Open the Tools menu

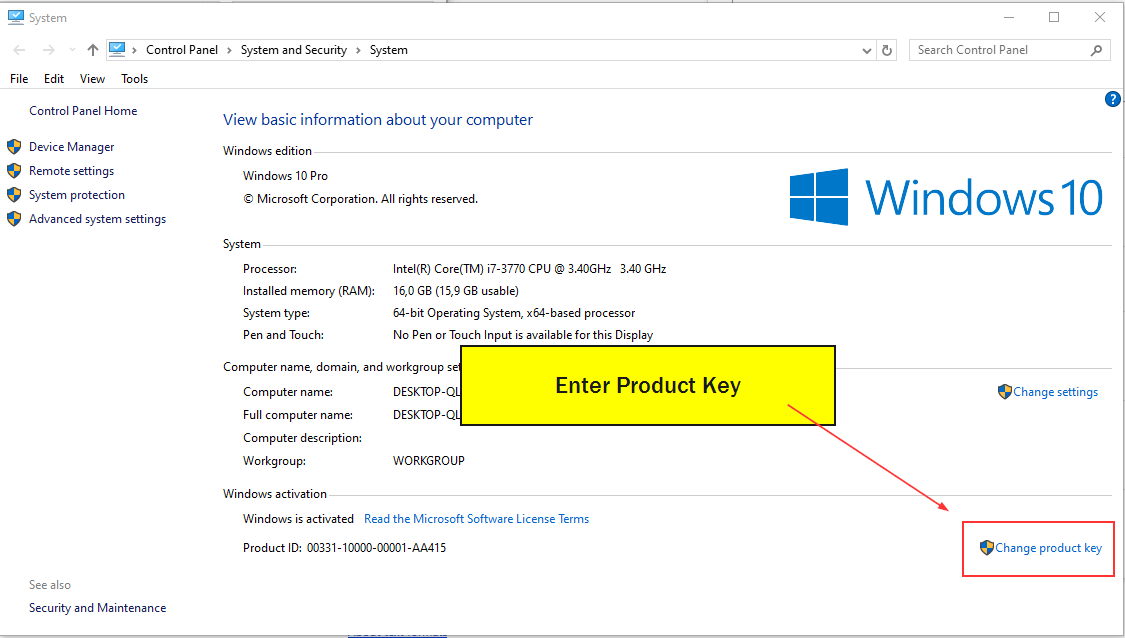click(134, 79)
